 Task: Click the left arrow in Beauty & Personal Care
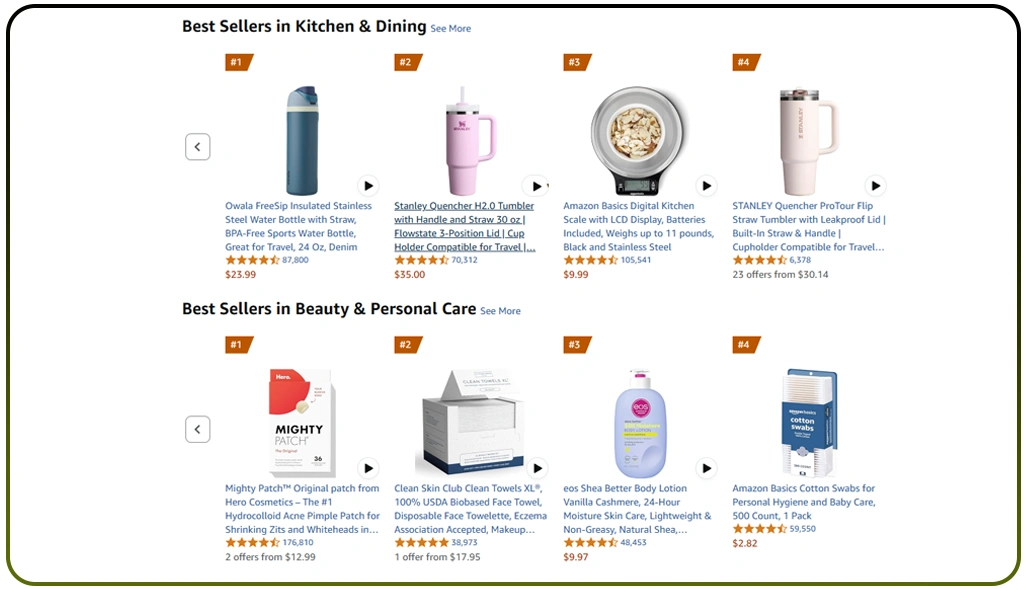197,428
